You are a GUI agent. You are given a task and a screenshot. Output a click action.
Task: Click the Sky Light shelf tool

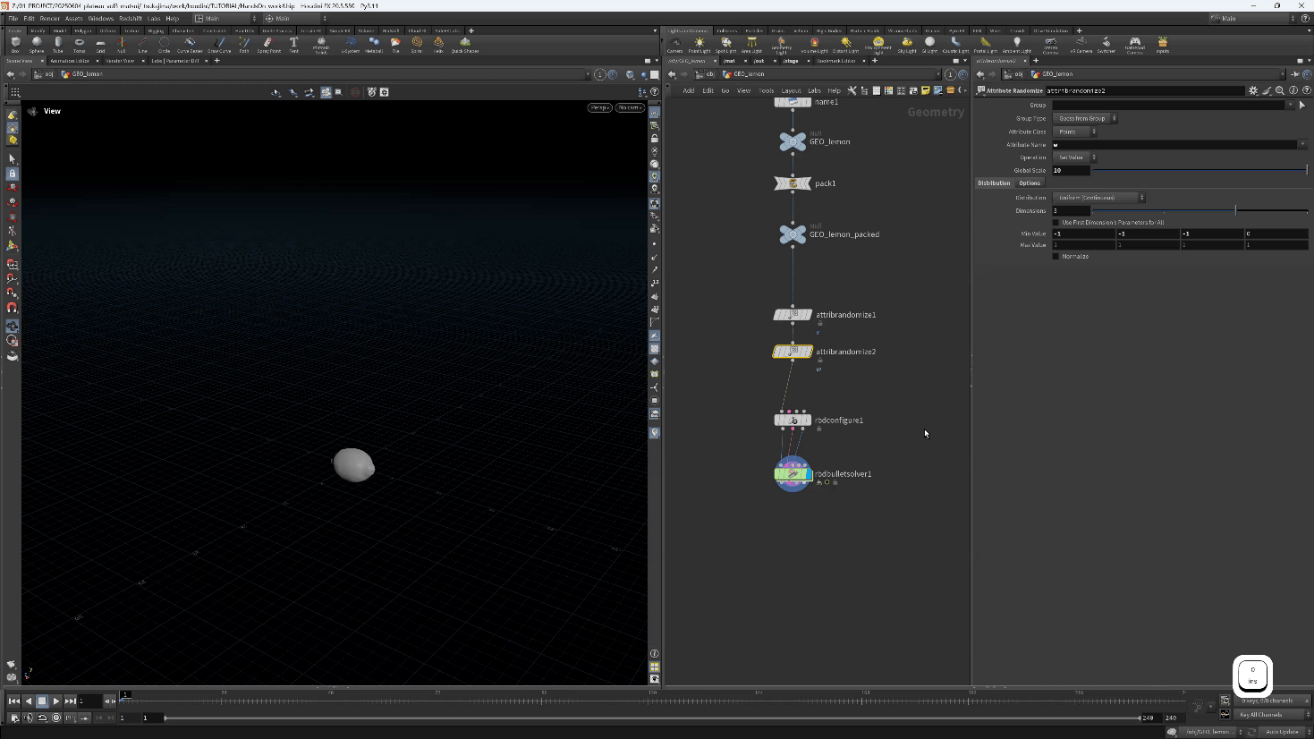(x=907, y=44)
